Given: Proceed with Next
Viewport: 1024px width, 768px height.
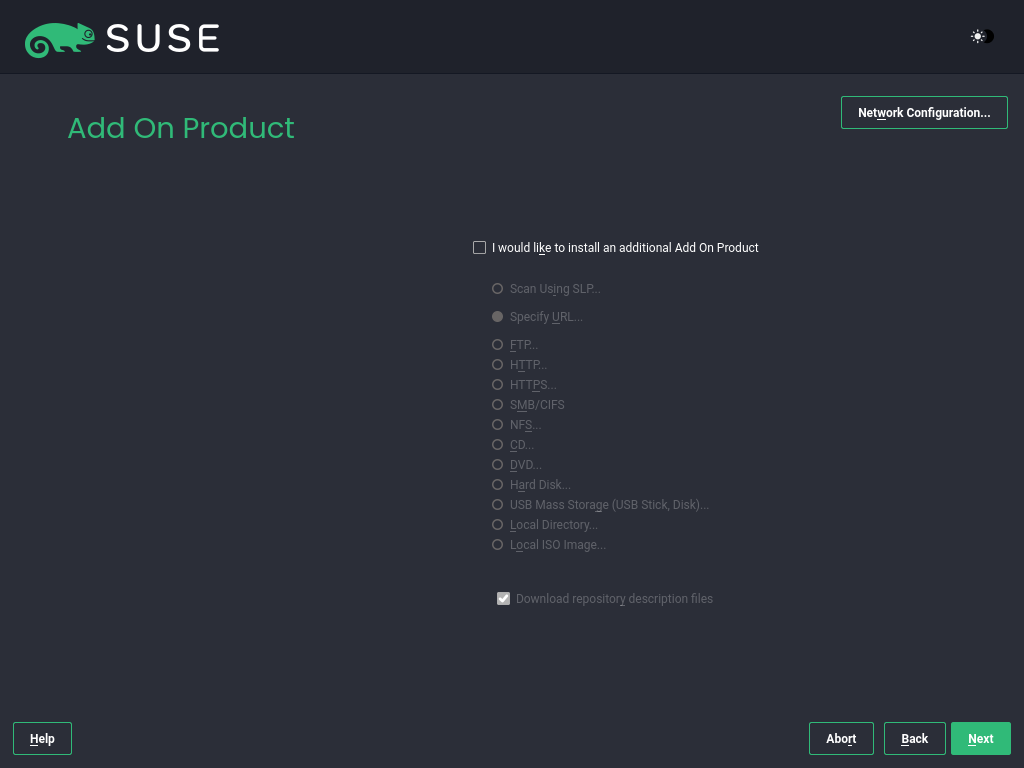Looking at the screenshot, I should [980, 738].
